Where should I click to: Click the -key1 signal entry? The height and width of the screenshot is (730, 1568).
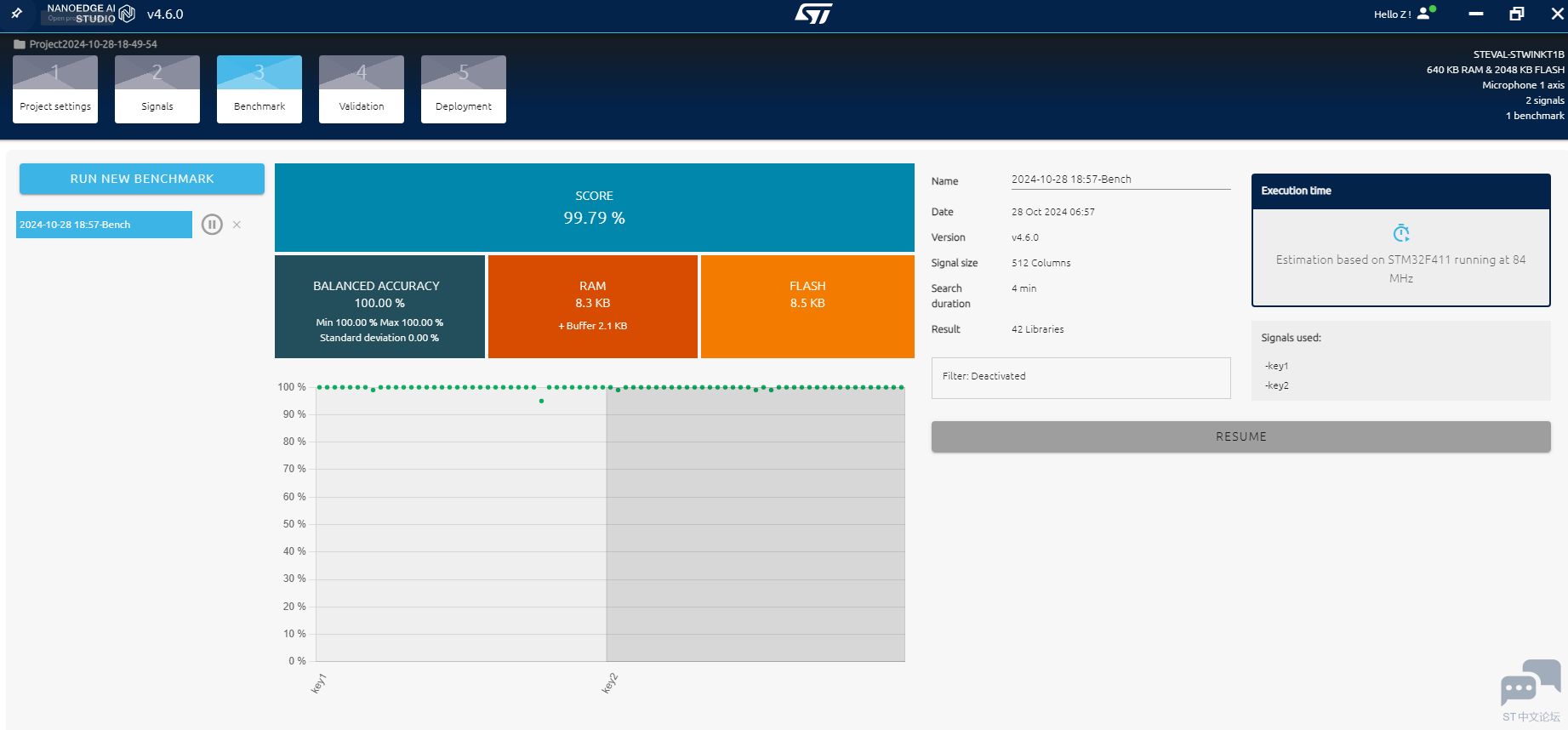coord(1276,366)
